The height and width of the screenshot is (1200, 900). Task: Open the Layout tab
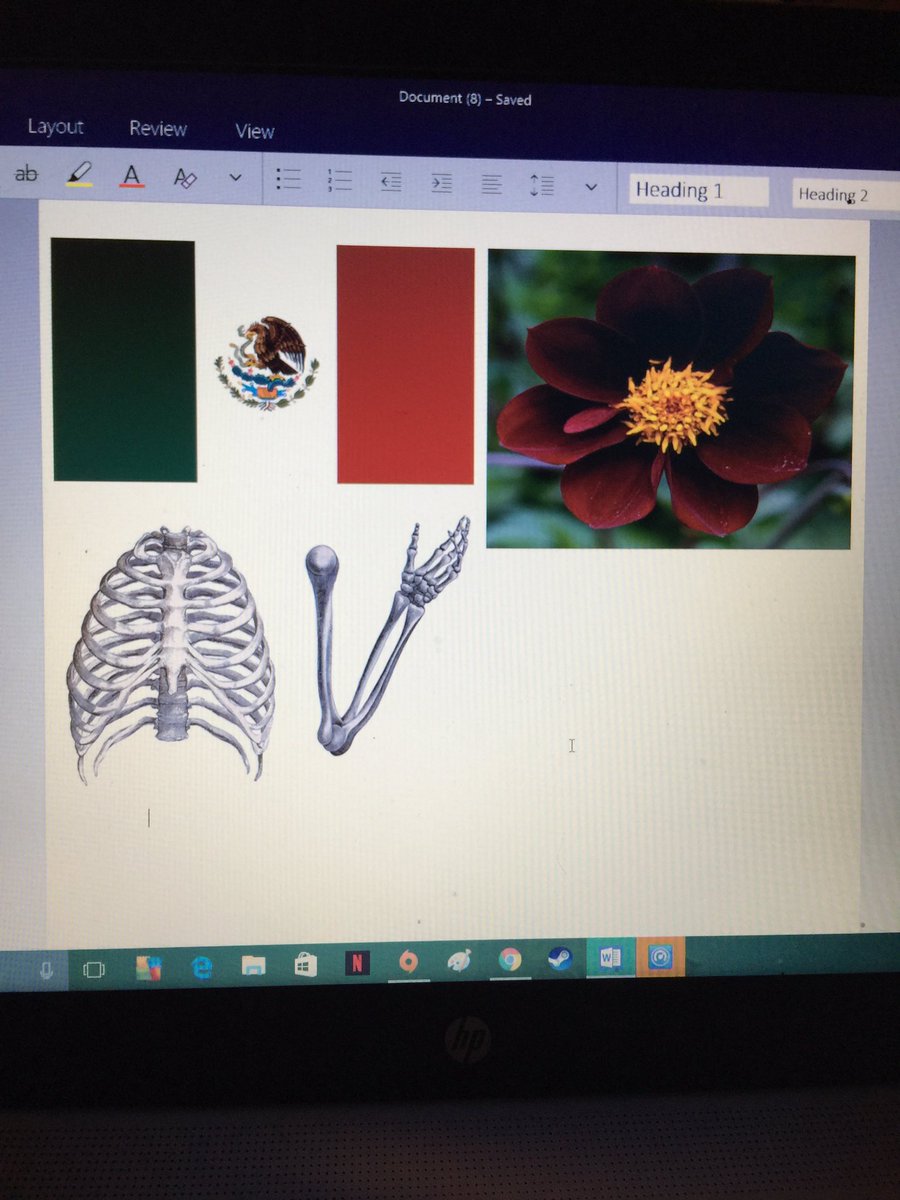55,127
